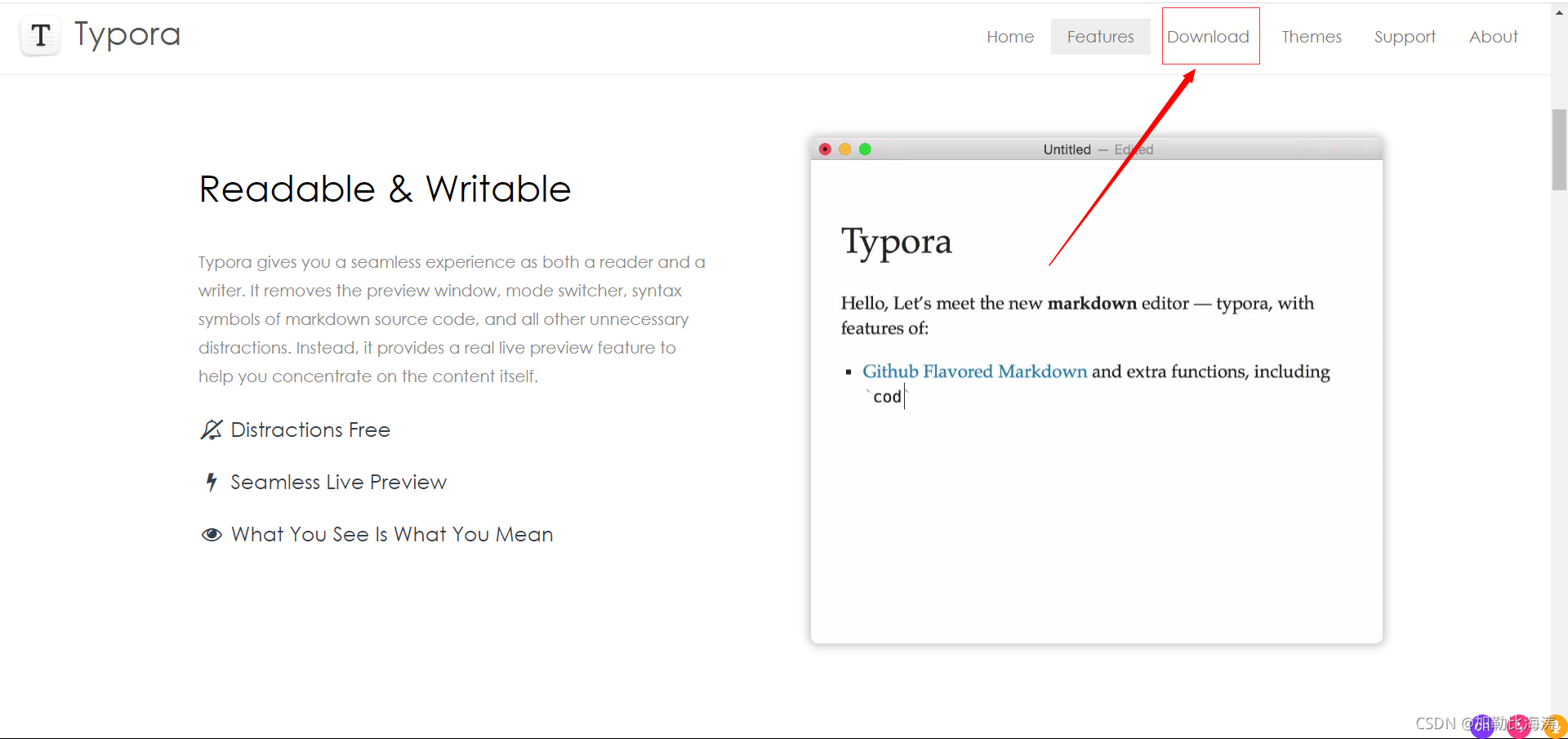Click the Distractions Free muted-bell icon
This screenshot has height=739, width=1568.
(x=212, y=430)
